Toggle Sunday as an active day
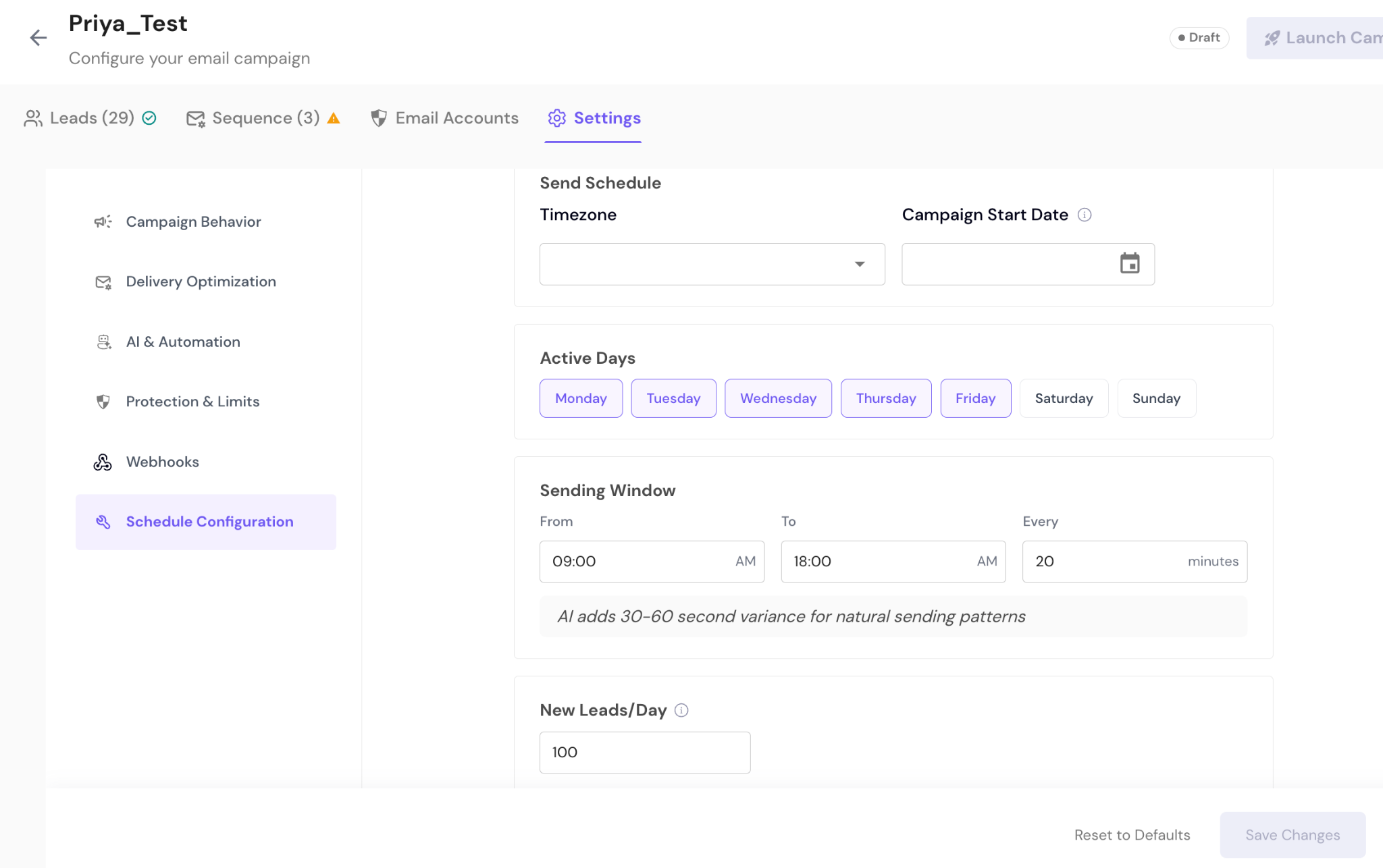 pyautogui.click(x=1156, y=398)
